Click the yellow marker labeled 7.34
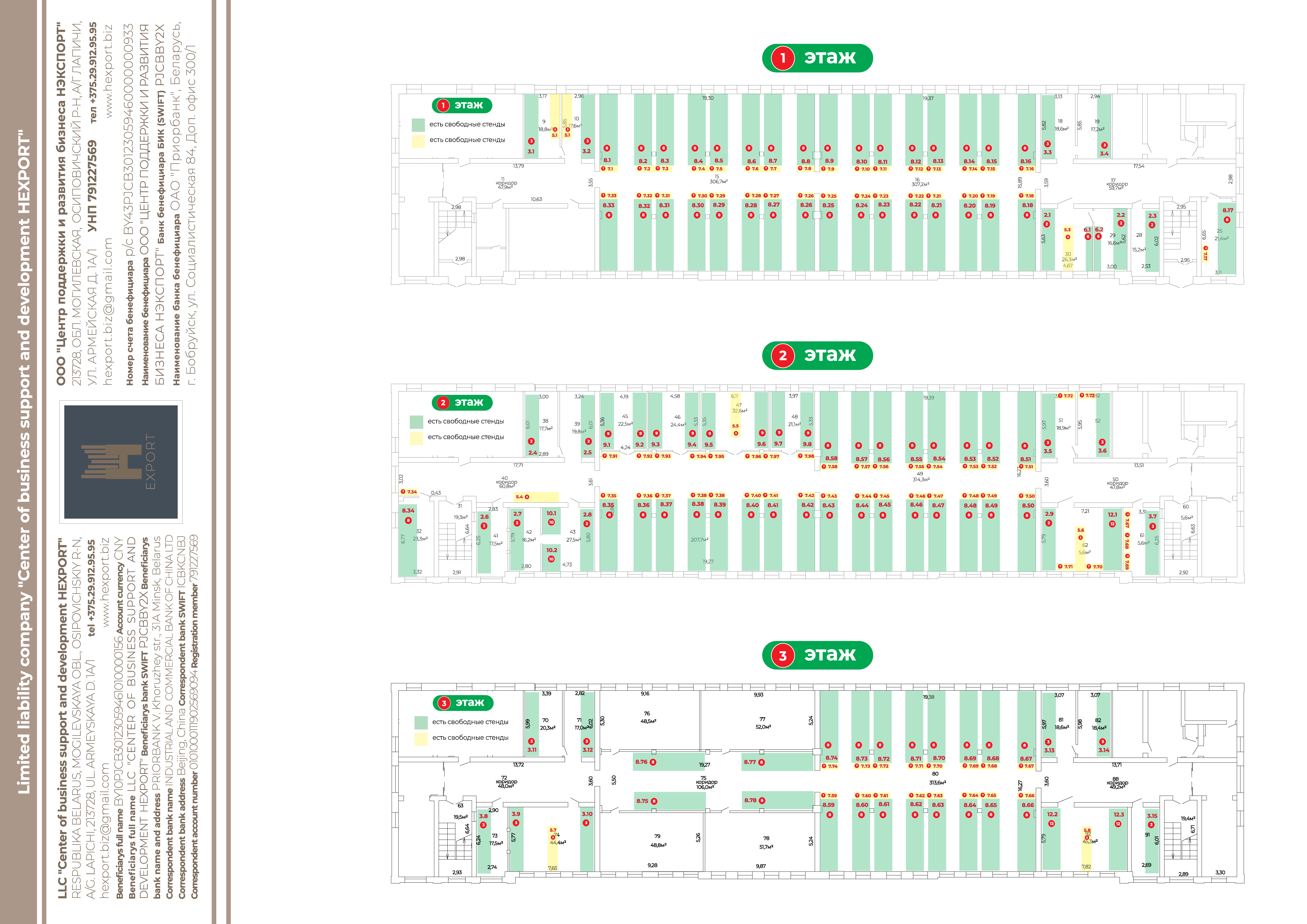The width and height of the screenshot is (1307, 924). click(409, 492)
